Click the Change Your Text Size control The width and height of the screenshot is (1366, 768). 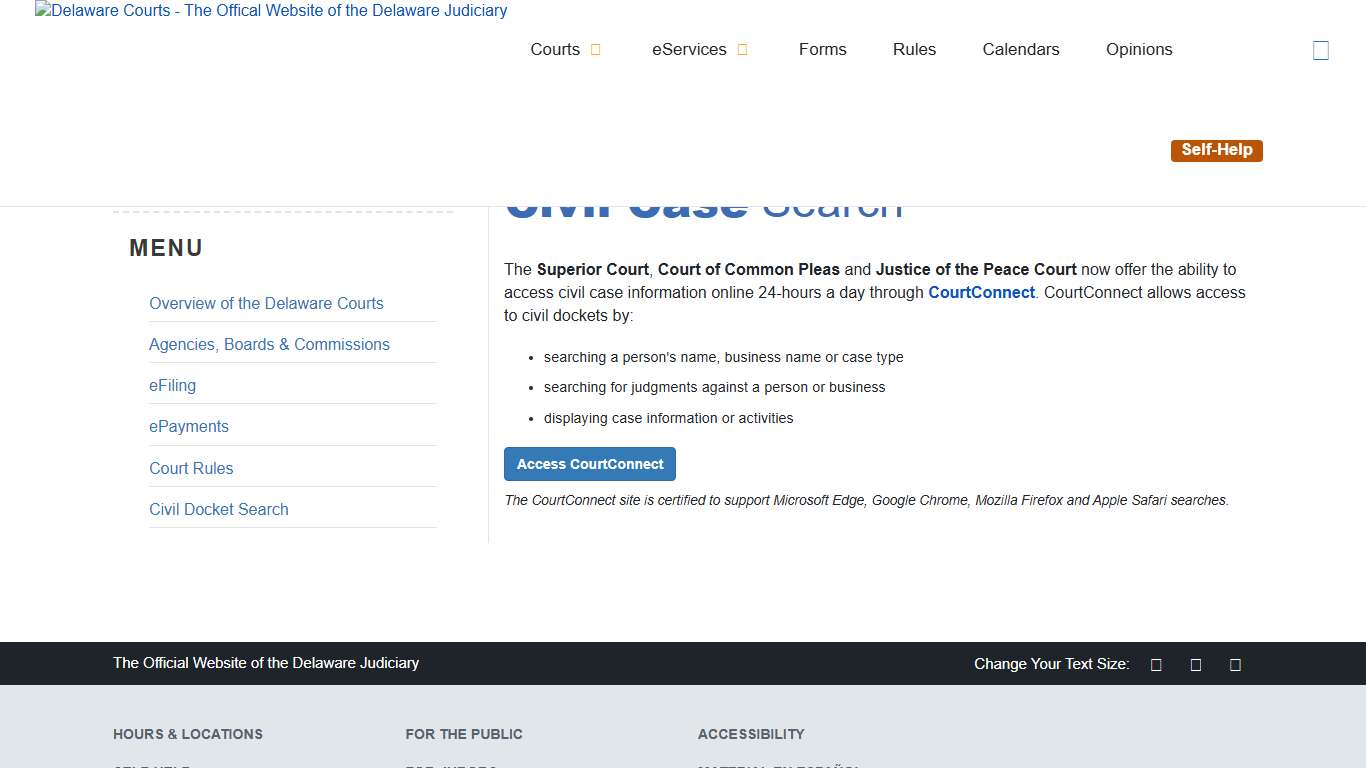(x=1051, y=663)
